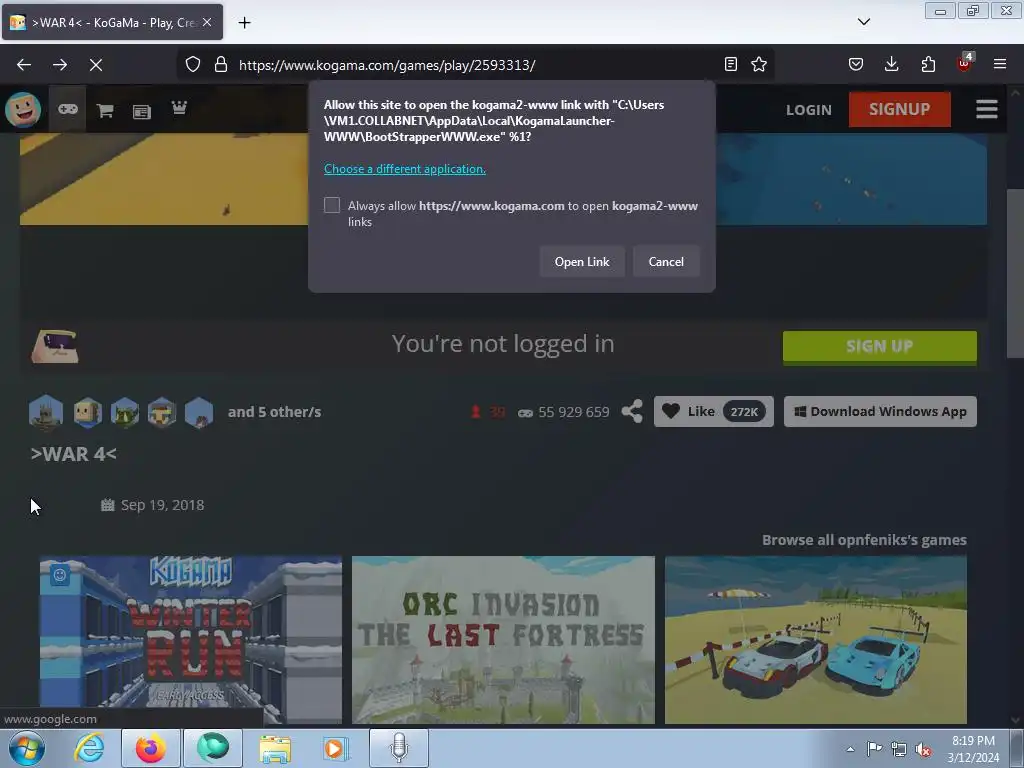Switch to Firefox in taskbar
The width and height of the screenshot is (1024, 768).
click(x=150, y=748)
